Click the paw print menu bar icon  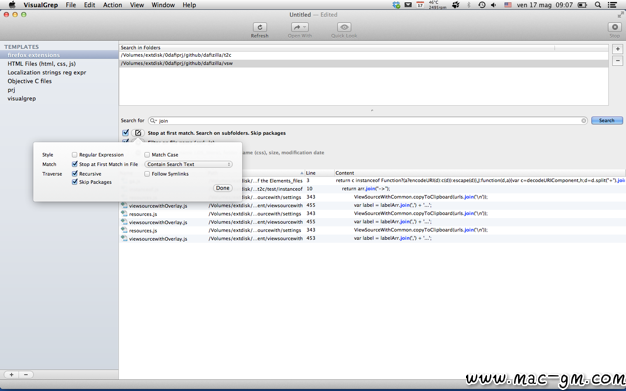456,5
